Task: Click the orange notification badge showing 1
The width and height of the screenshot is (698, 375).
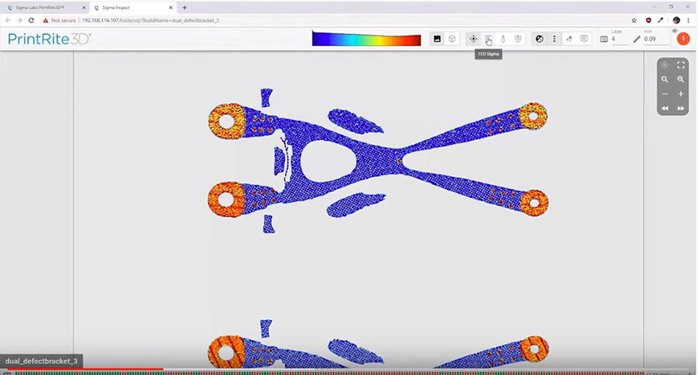Action: (x=683, y=39)
